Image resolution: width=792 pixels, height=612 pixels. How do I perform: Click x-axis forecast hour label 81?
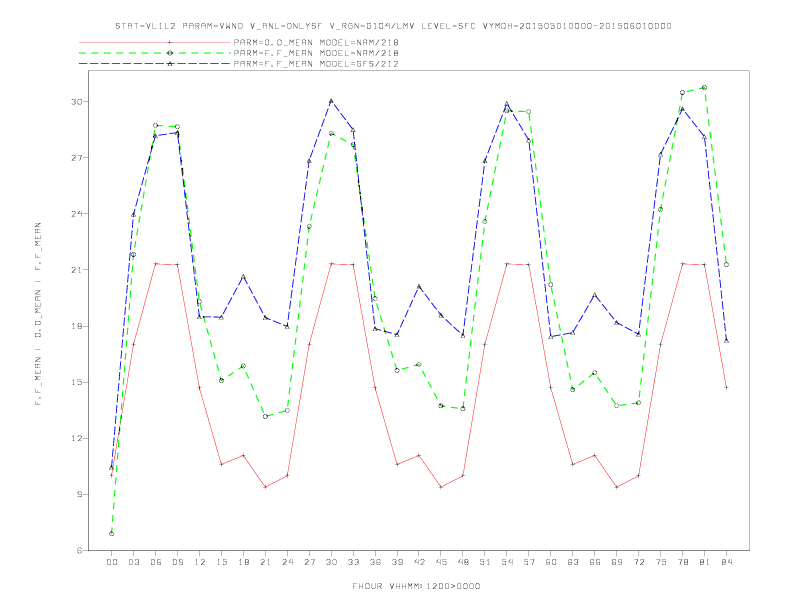coord(705,562)
